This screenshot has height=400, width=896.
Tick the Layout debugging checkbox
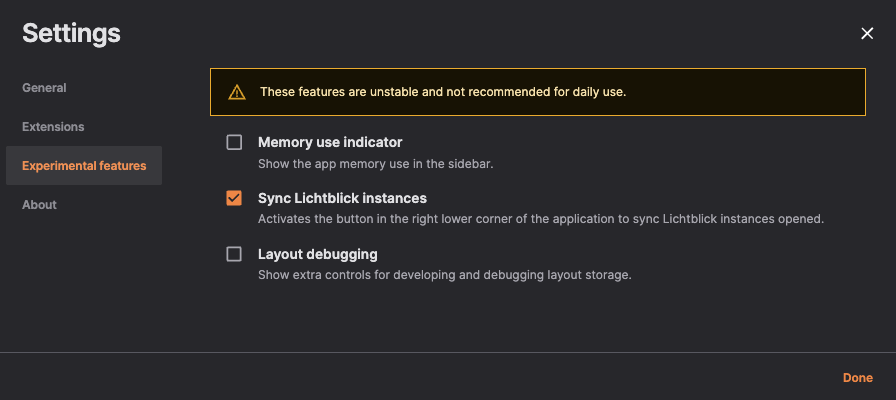pos(234,254)
